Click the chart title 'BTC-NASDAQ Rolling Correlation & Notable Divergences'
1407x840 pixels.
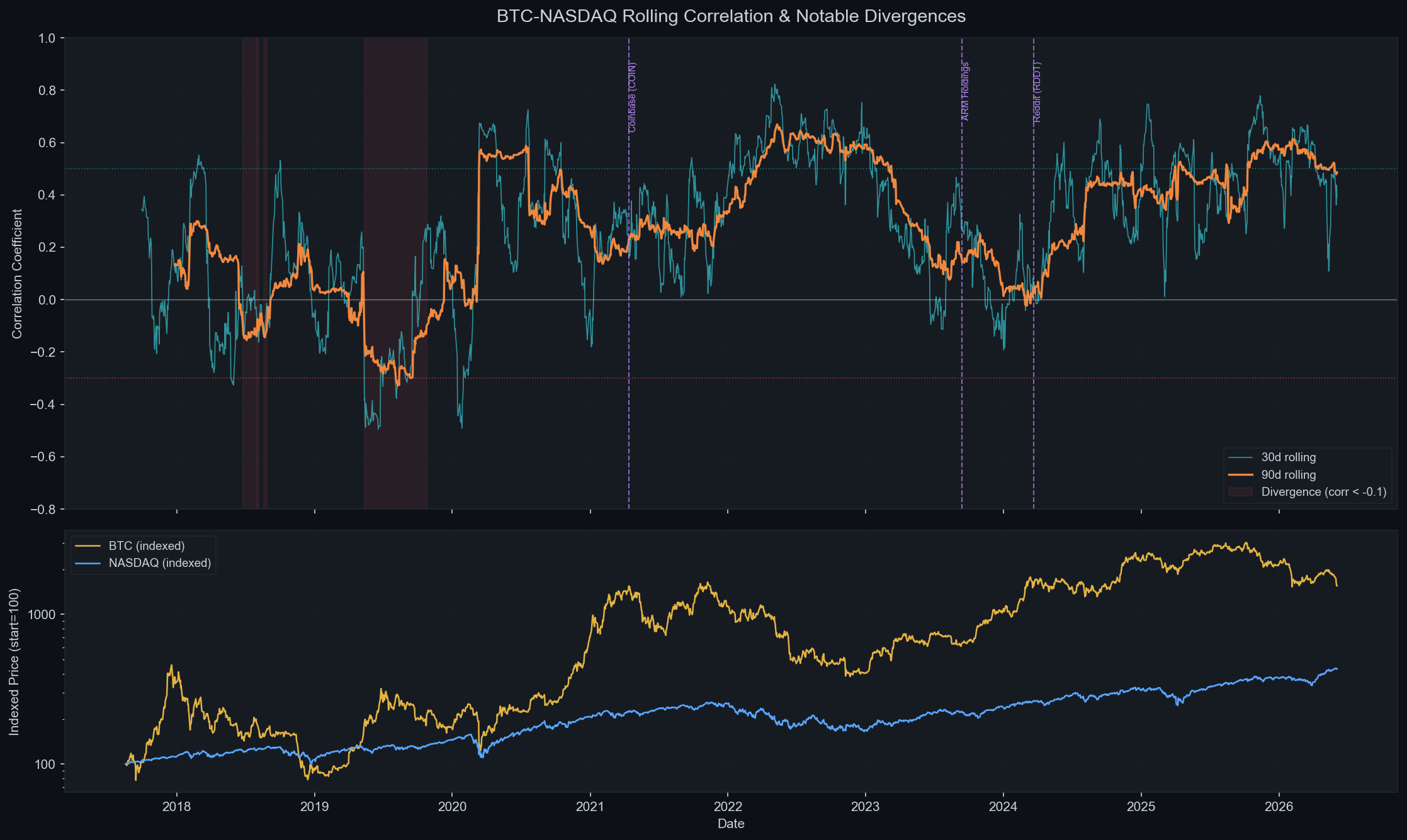[x=731, y=16]
